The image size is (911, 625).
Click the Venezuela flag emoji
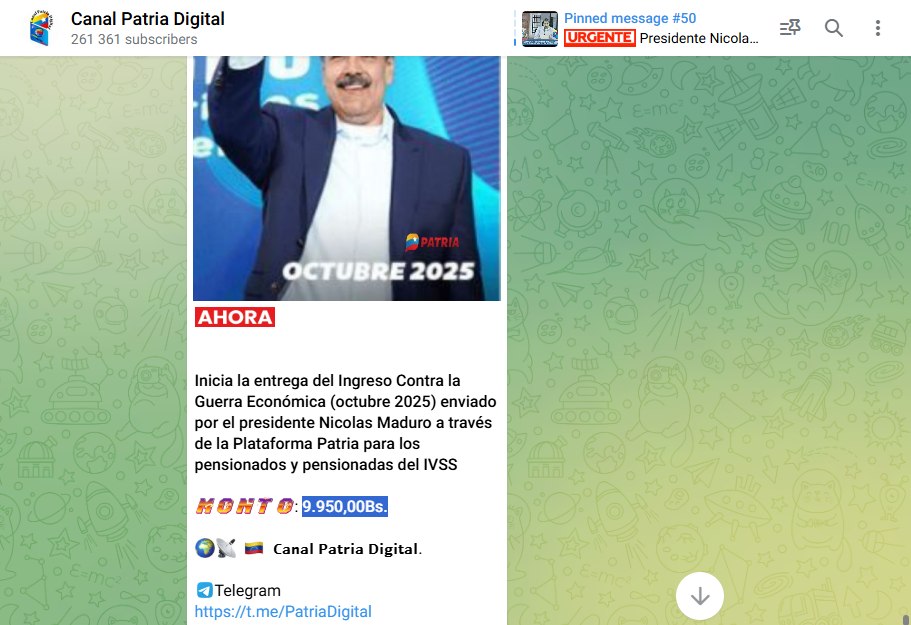point(253,548)
